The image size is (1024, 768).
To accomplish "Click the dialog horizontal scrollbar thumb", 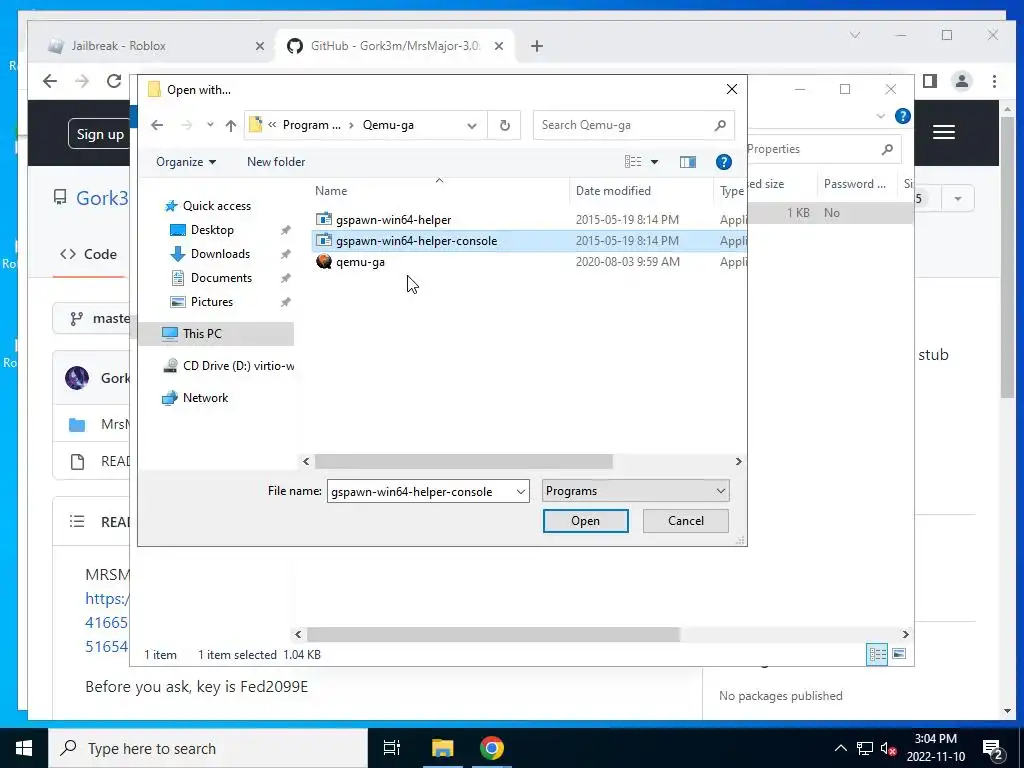I will [464, 462].
